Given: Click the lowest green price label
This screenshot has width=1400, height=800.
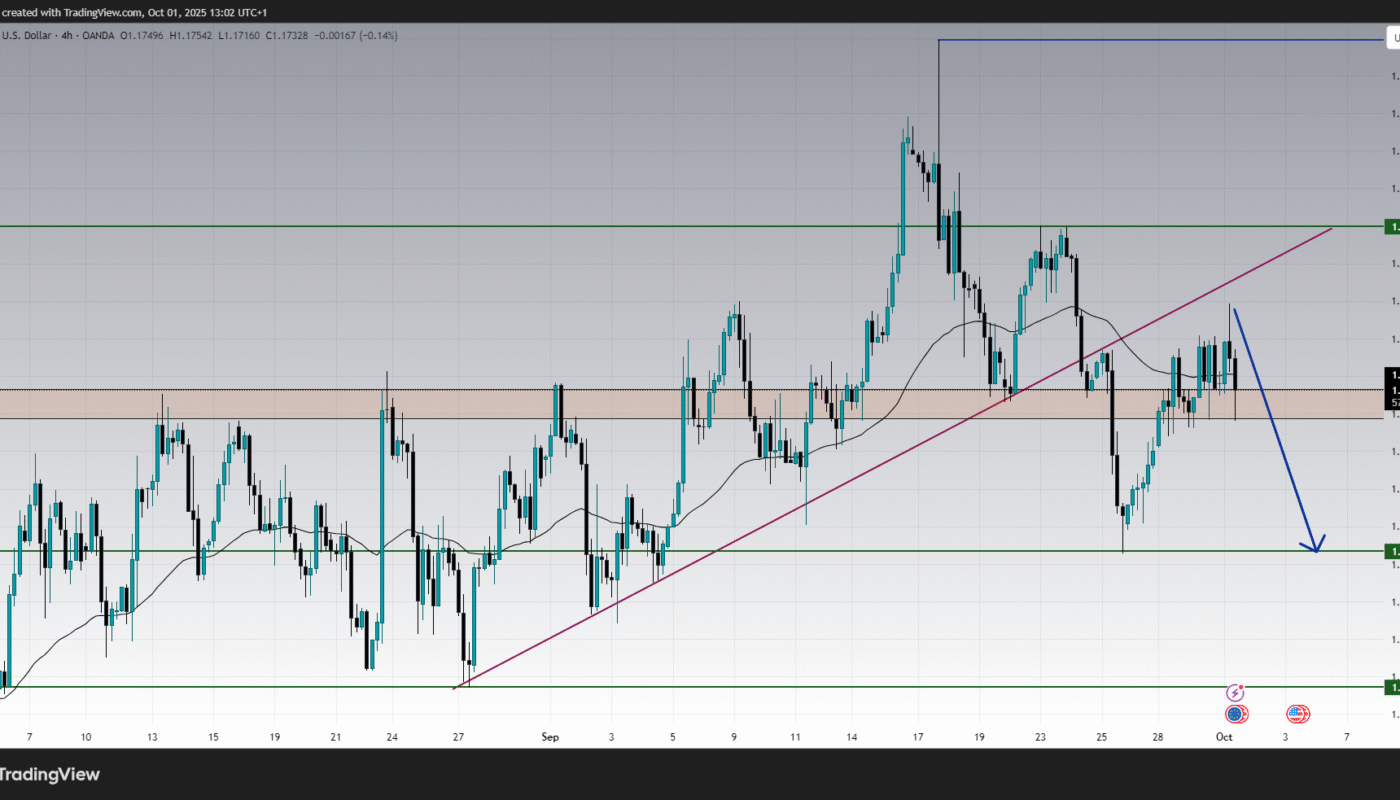Looking at the screenshot, I should [1391, 687].
